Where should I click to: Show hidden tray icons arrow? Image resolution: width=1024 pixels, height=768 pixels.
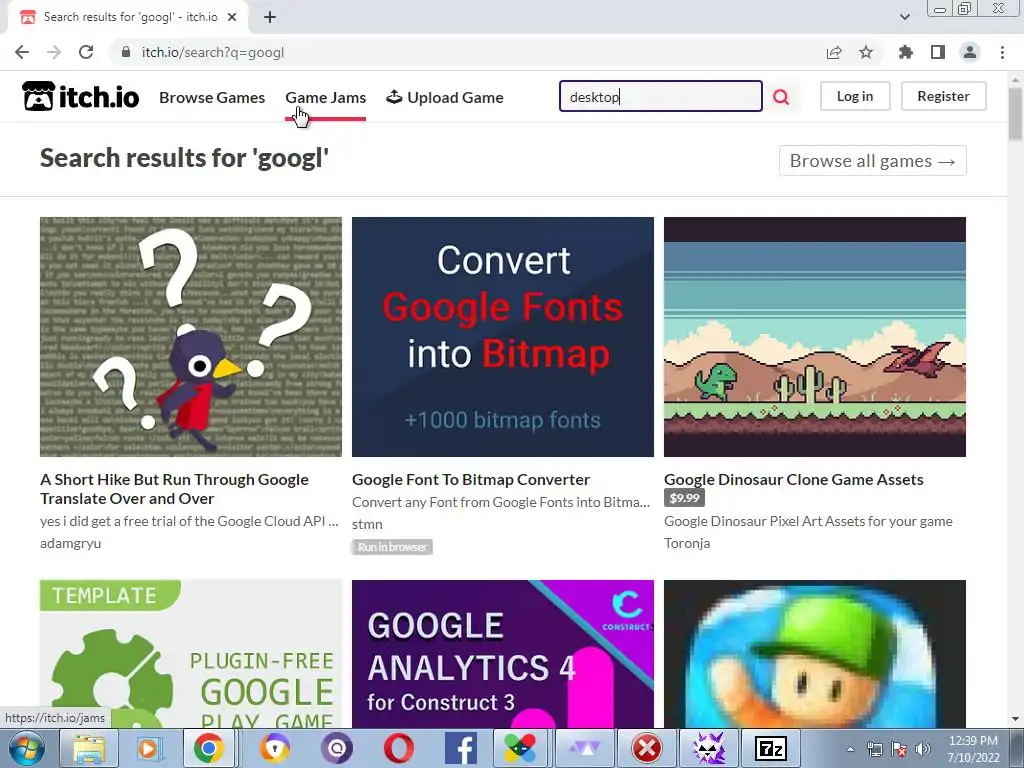pos(850,749)
